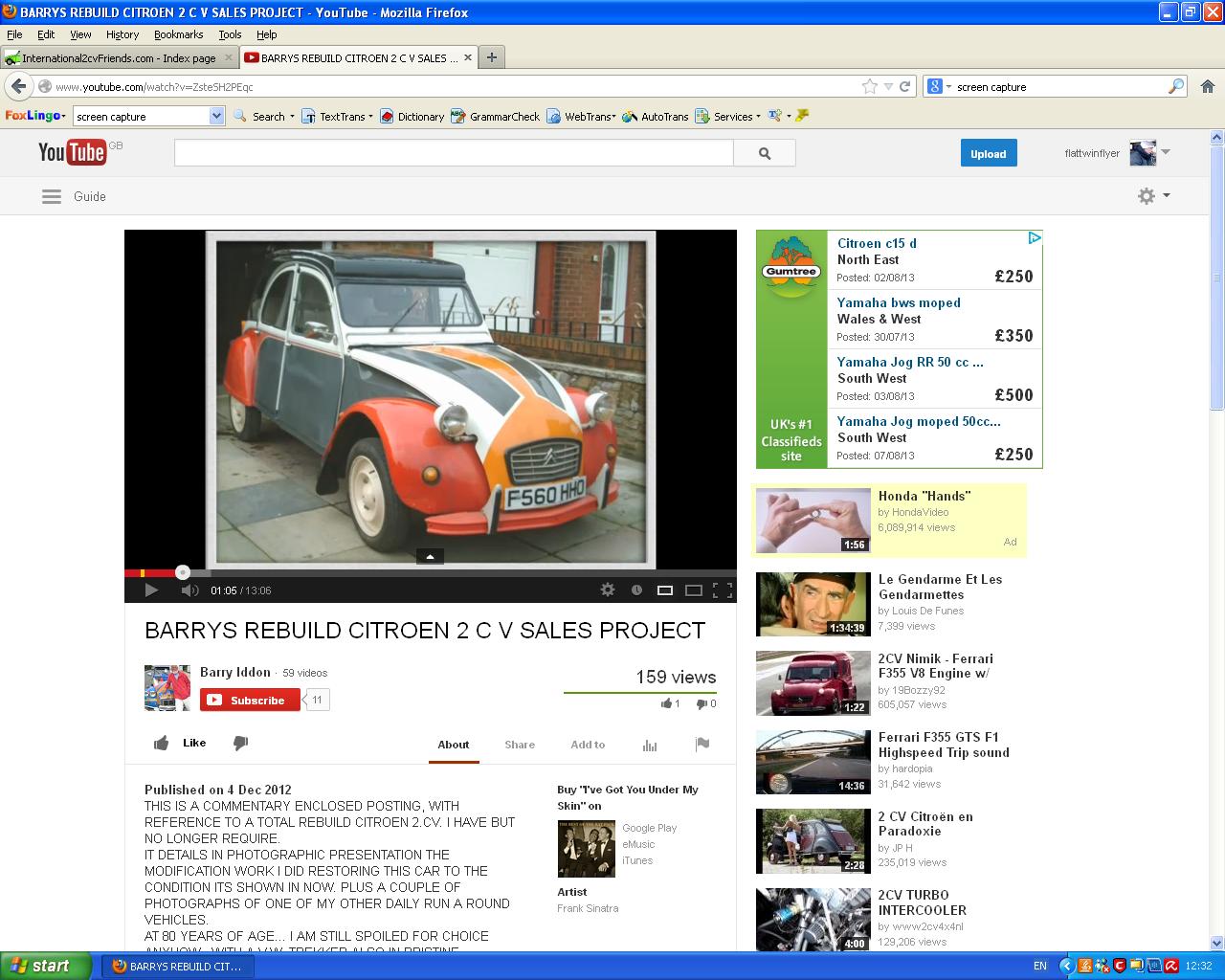Click the thumbs down dislike icon
The width and height of the screenshot is (1225, 980).
(241, 743)
